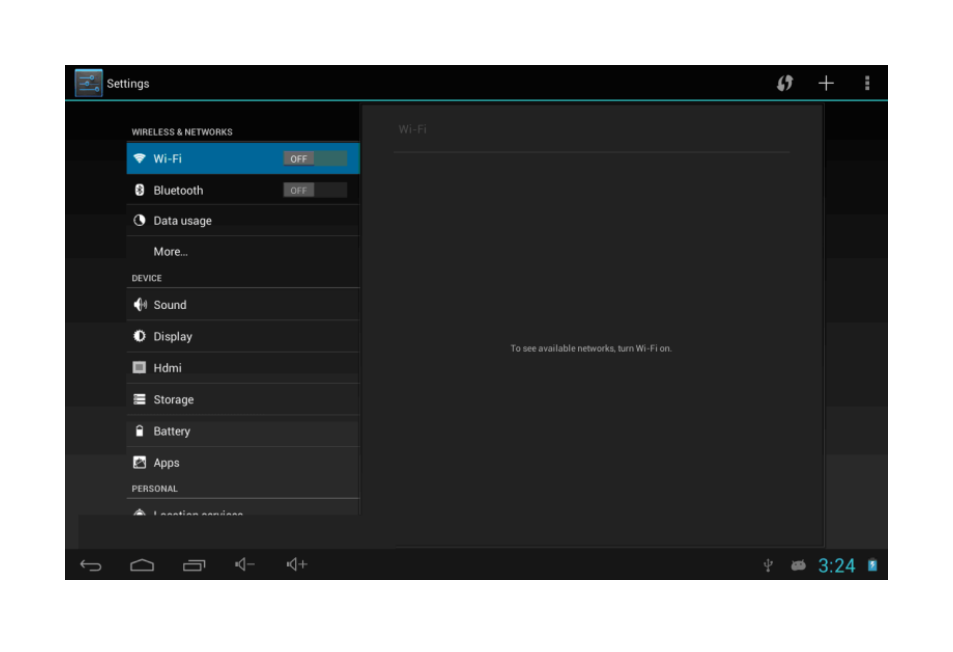Open the Bluetooth settings label
Viewport: 953px width, 652px height.
coord(178,190)
